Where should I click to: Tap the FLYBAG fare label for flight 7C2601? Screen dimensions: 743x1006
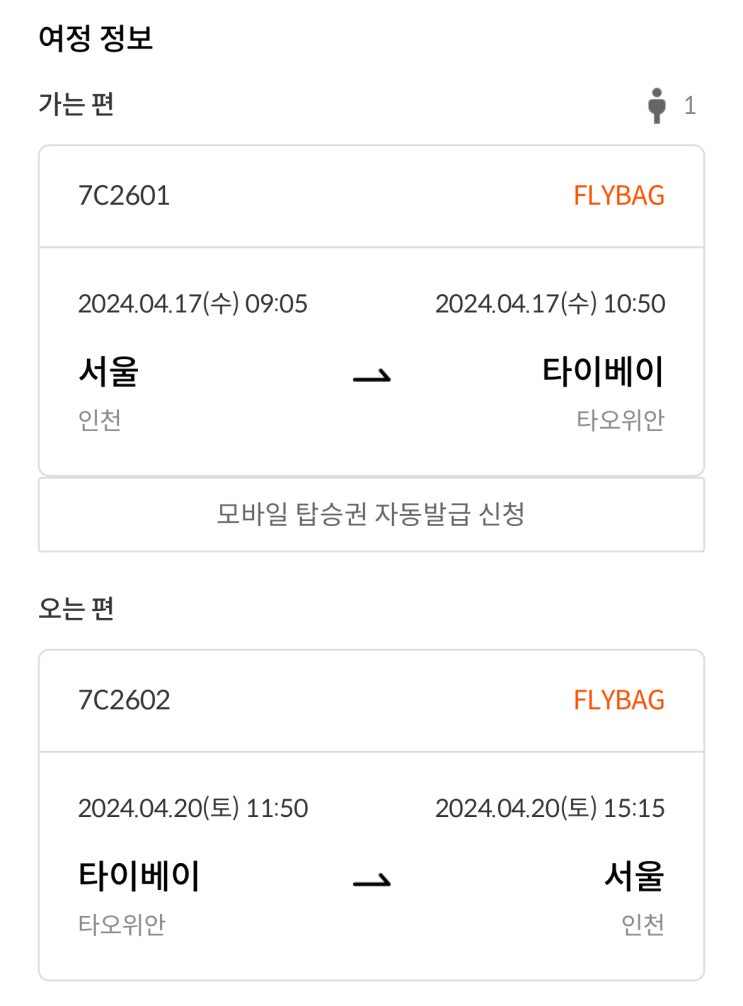coord(619,195)
